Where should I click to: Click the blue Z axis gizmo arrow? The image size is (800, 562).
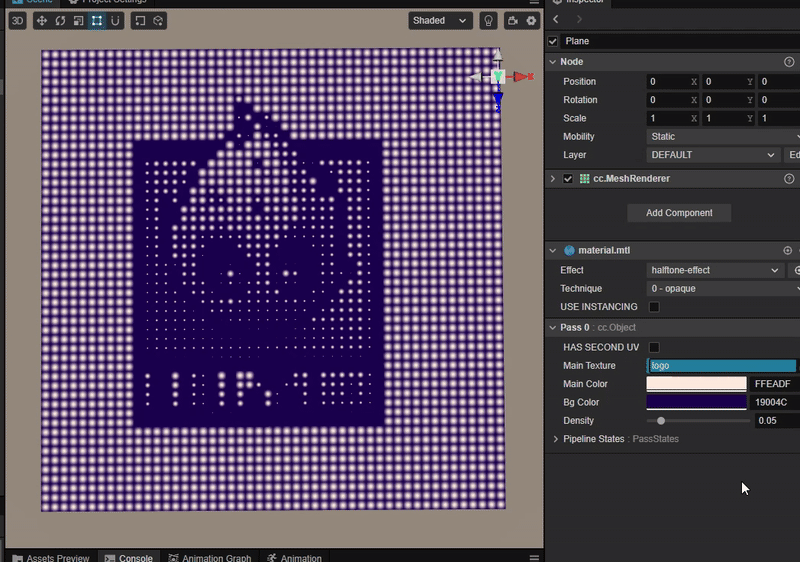click(x=498, y=100)
